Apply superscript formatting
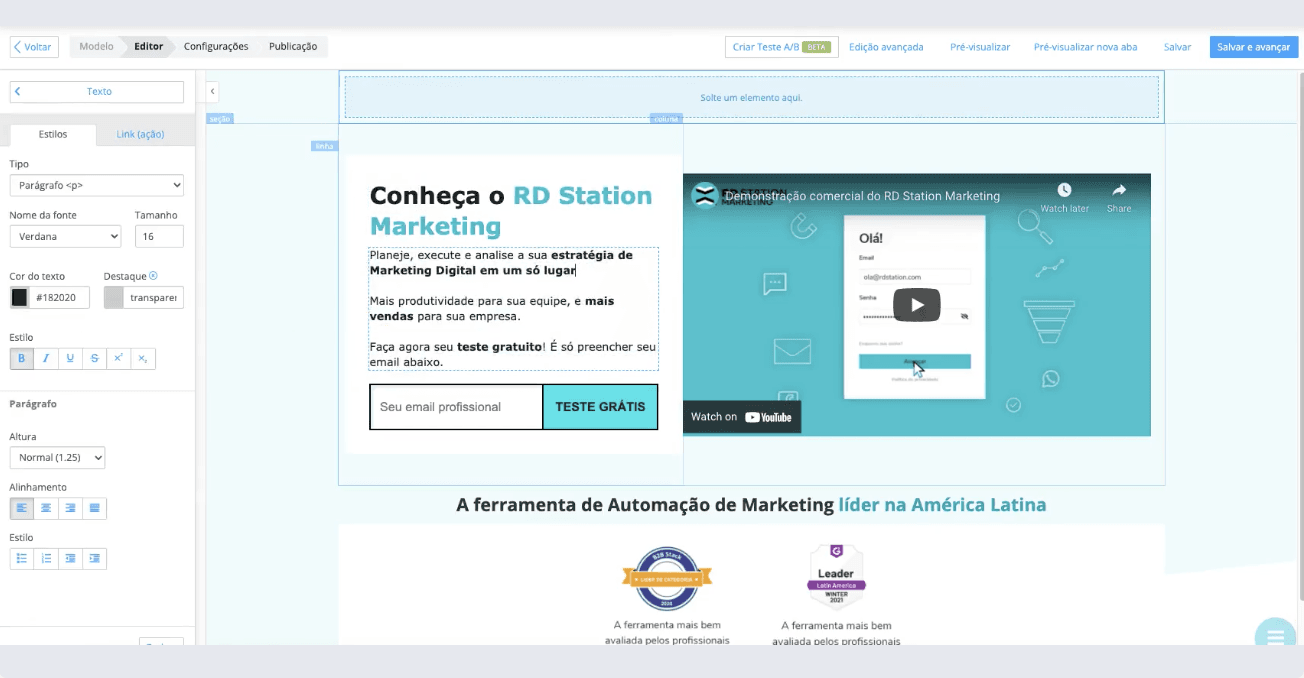This screenshot has width=1304, height=678. point(118,358)
